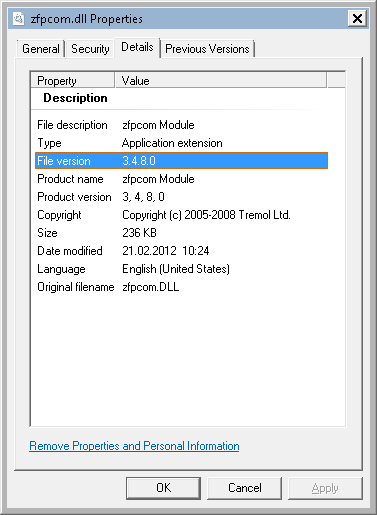Select the Copyright property row
This screenshot has height=515, width=377.
(x=181, y=215)
